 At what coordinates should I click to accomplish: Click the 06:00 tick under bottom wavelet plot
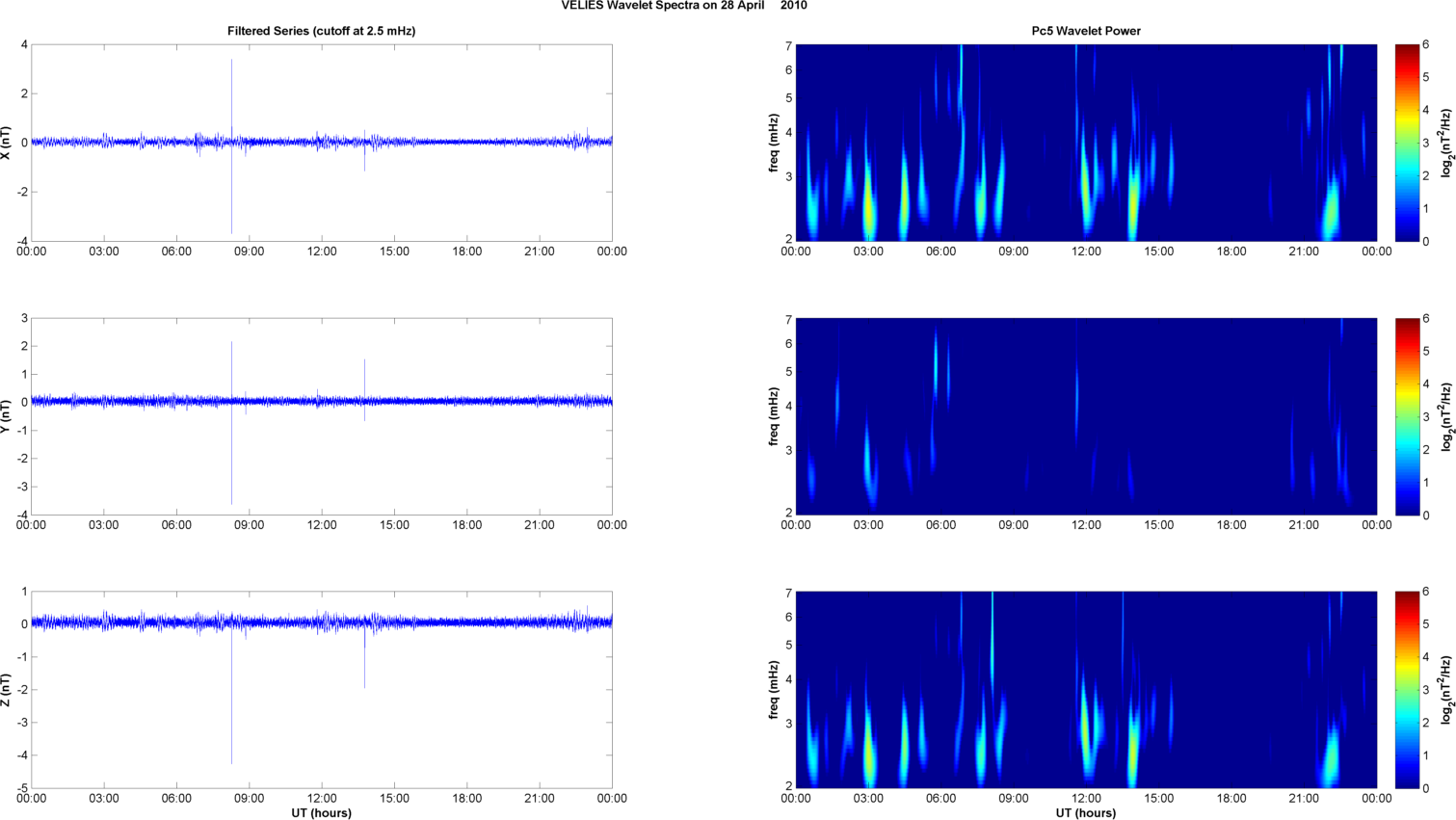point(941,798)
